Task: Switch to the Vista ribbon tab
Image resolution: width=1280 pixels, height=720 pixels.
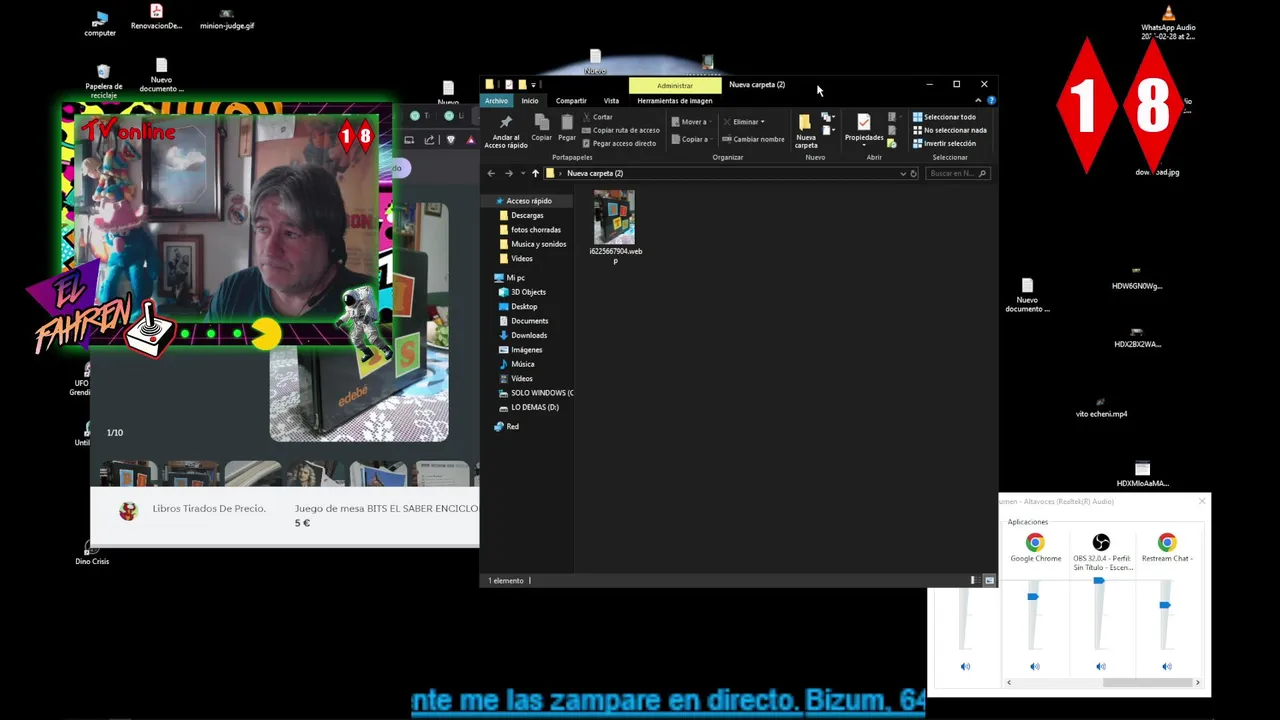Action: coord(611,100)
